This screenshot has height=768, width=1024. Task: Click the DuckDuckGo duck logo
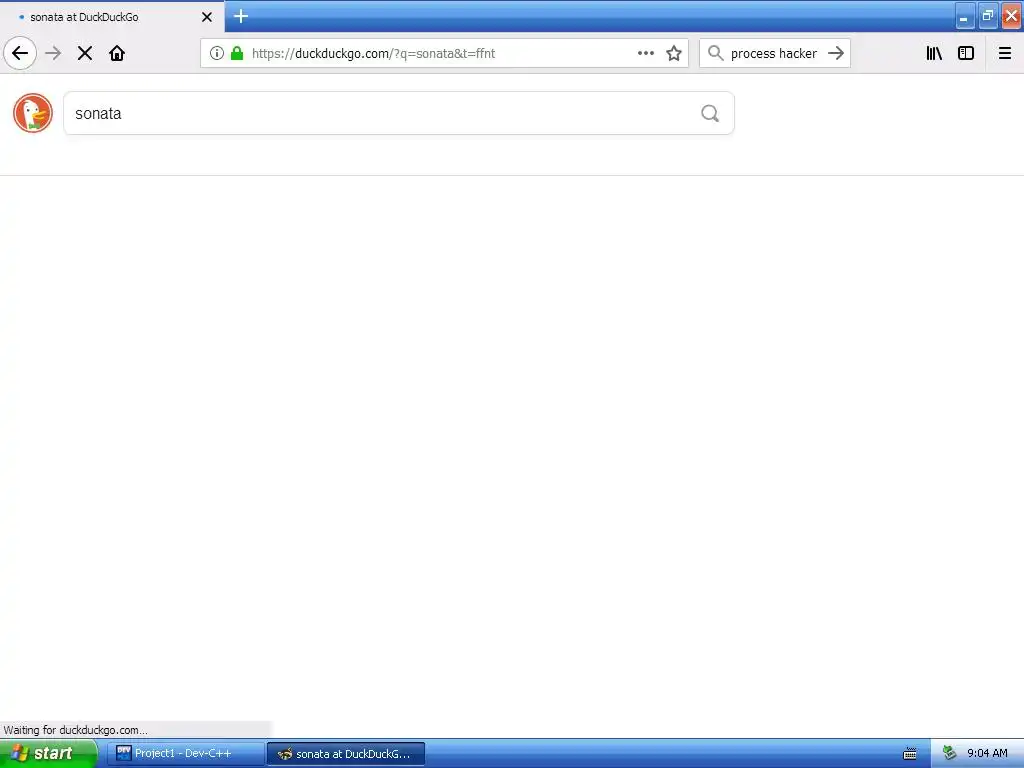point(33,113)
